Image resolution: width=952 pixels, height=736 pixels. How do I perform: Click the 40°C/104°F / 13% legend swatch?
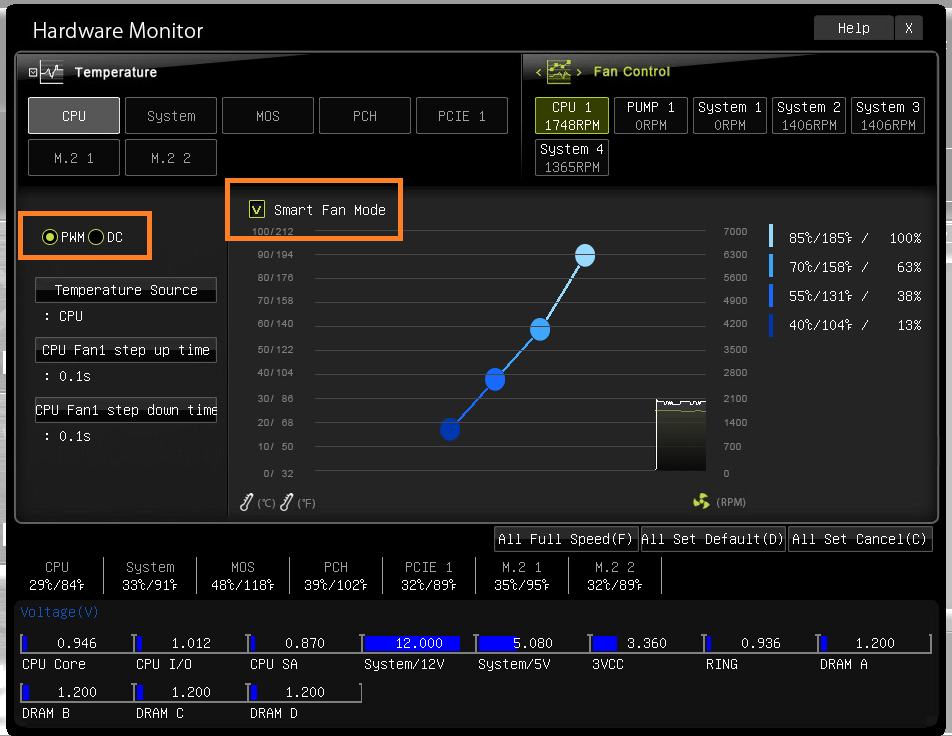coord(771,325)
